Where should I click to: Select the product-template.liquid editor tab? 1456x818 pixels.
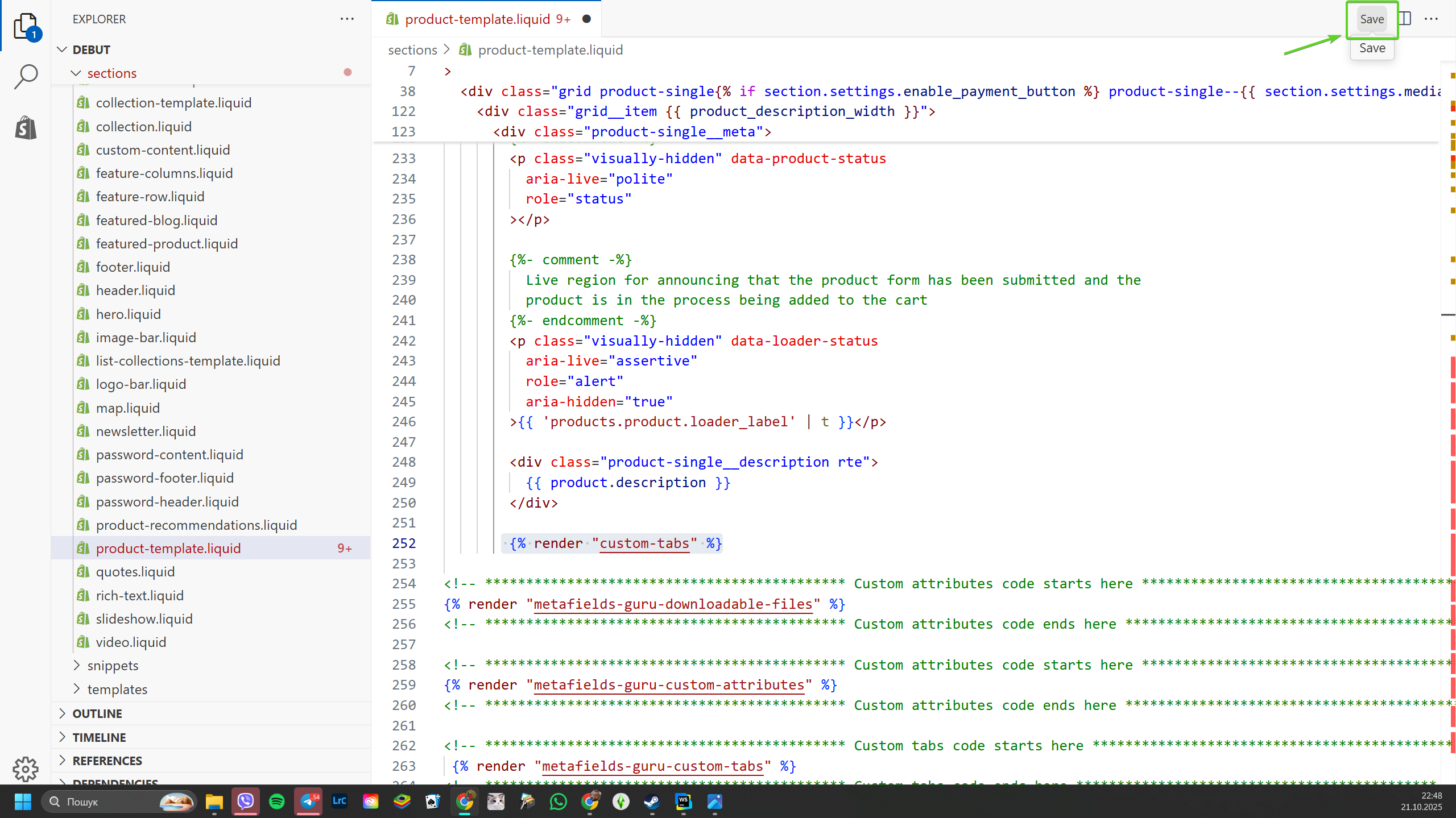coord(478,19)
